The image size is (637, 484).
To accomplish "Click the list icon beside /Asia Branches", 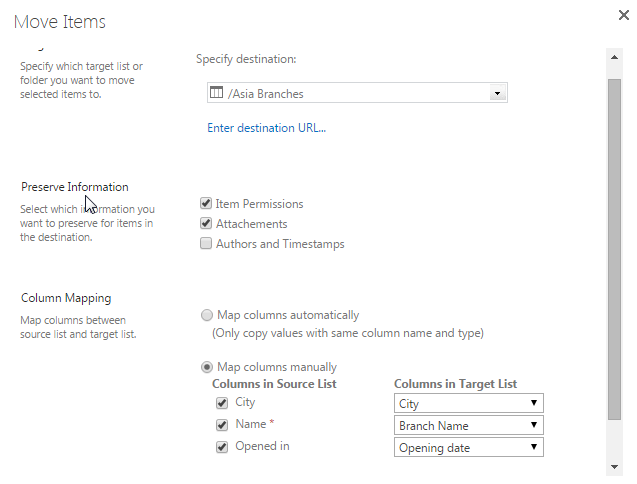I will click(x=216, y=93).
